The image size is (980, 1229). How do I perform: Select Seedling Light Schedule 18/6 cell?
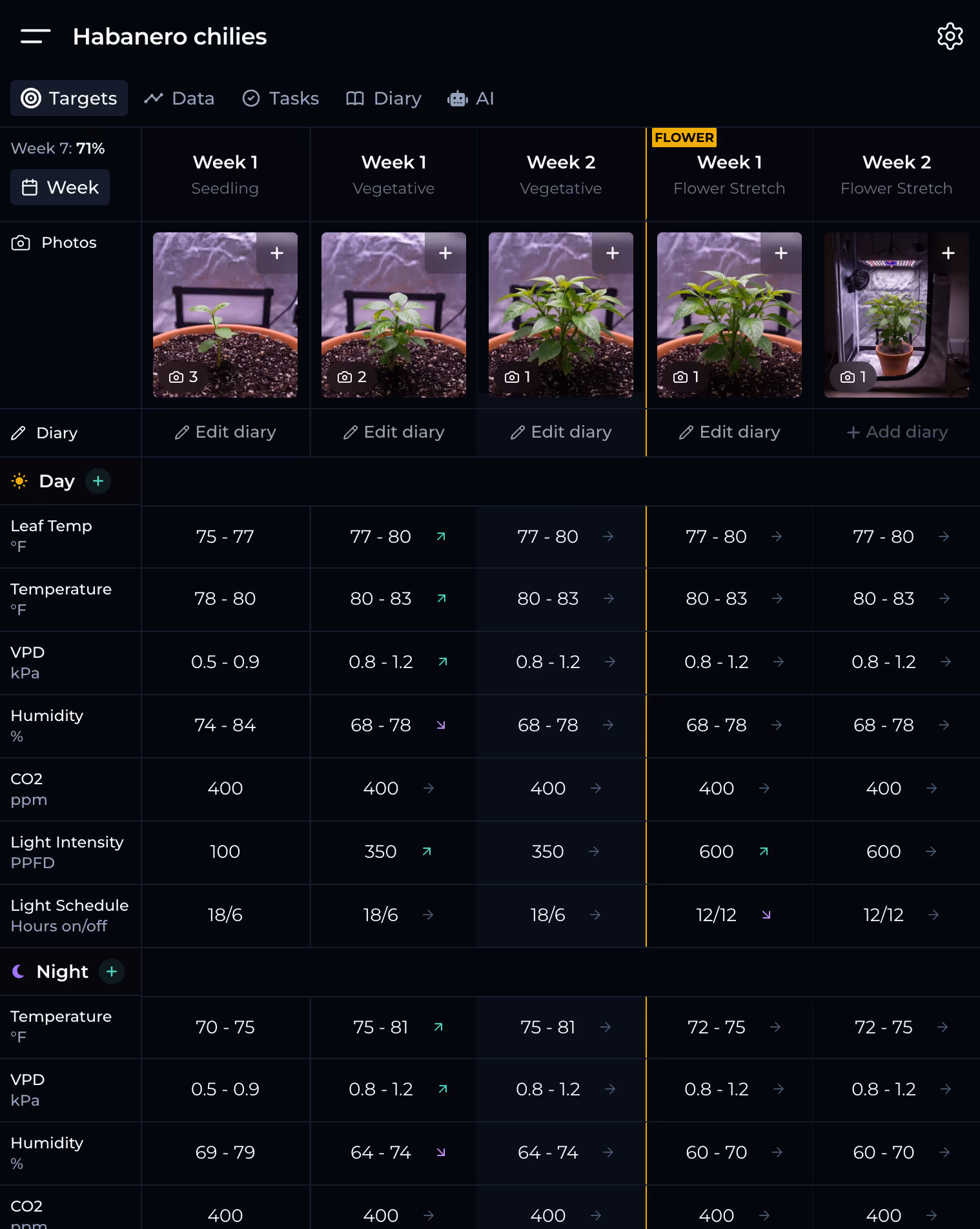pos(225,915)
